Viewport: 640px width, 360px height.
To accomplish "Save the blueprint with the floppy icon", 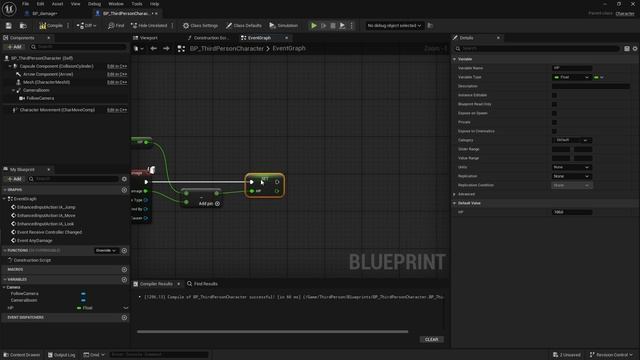I will tap(9, 26).
